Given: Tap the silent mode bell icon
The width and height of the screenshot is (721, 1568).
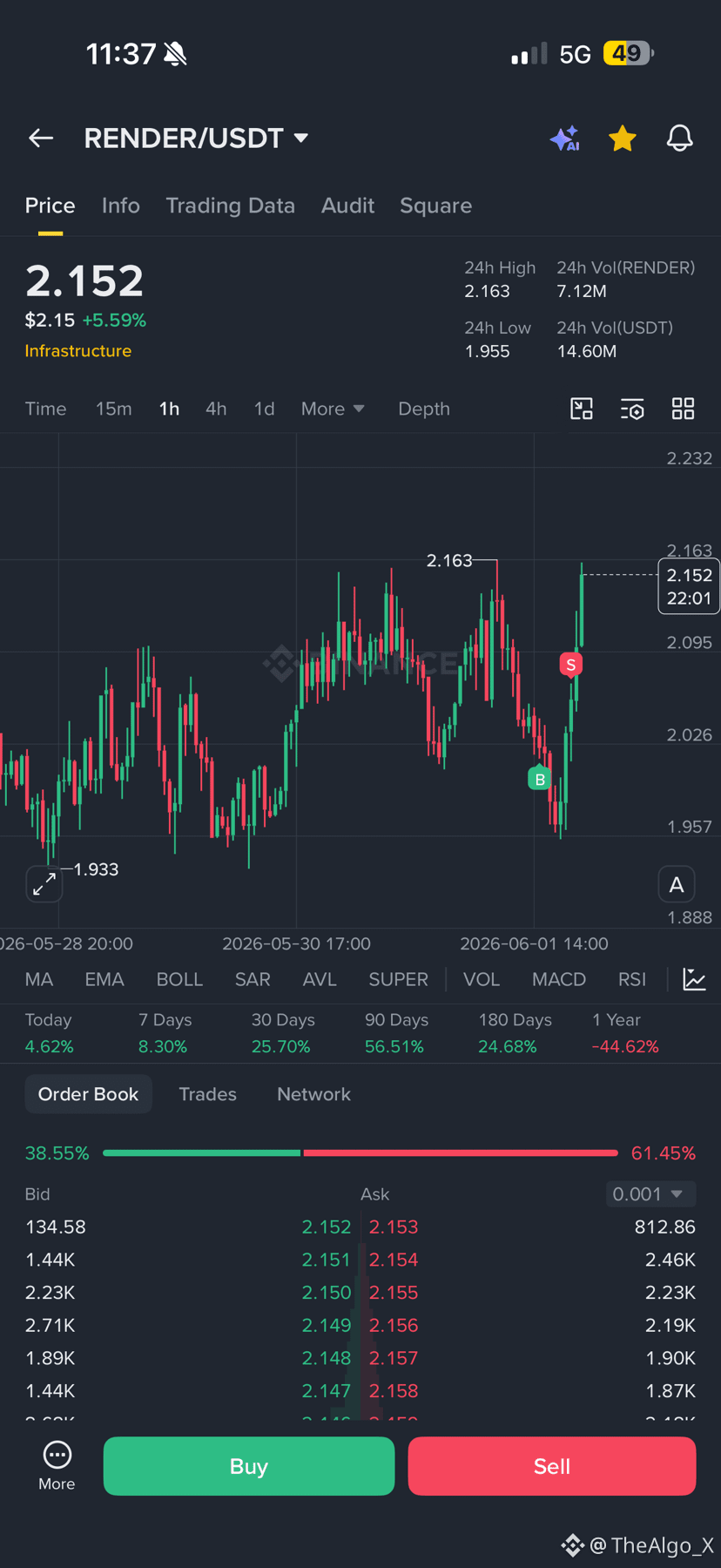Looking at the screenshot, I should tap(175, 55).
